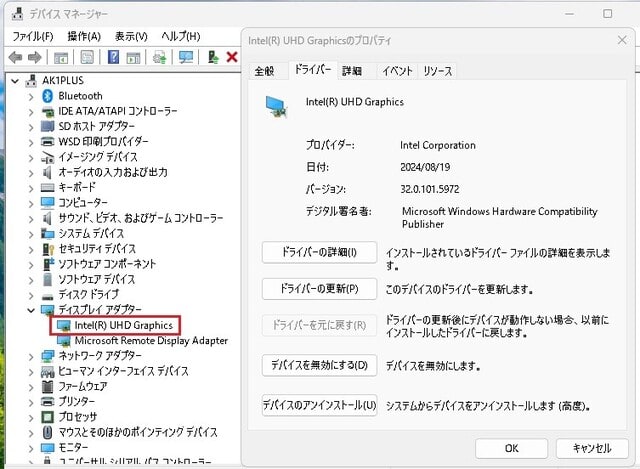Expand the システム デバイス node
The width and height of the screenshot is (640, 469).
pos(31,234)
